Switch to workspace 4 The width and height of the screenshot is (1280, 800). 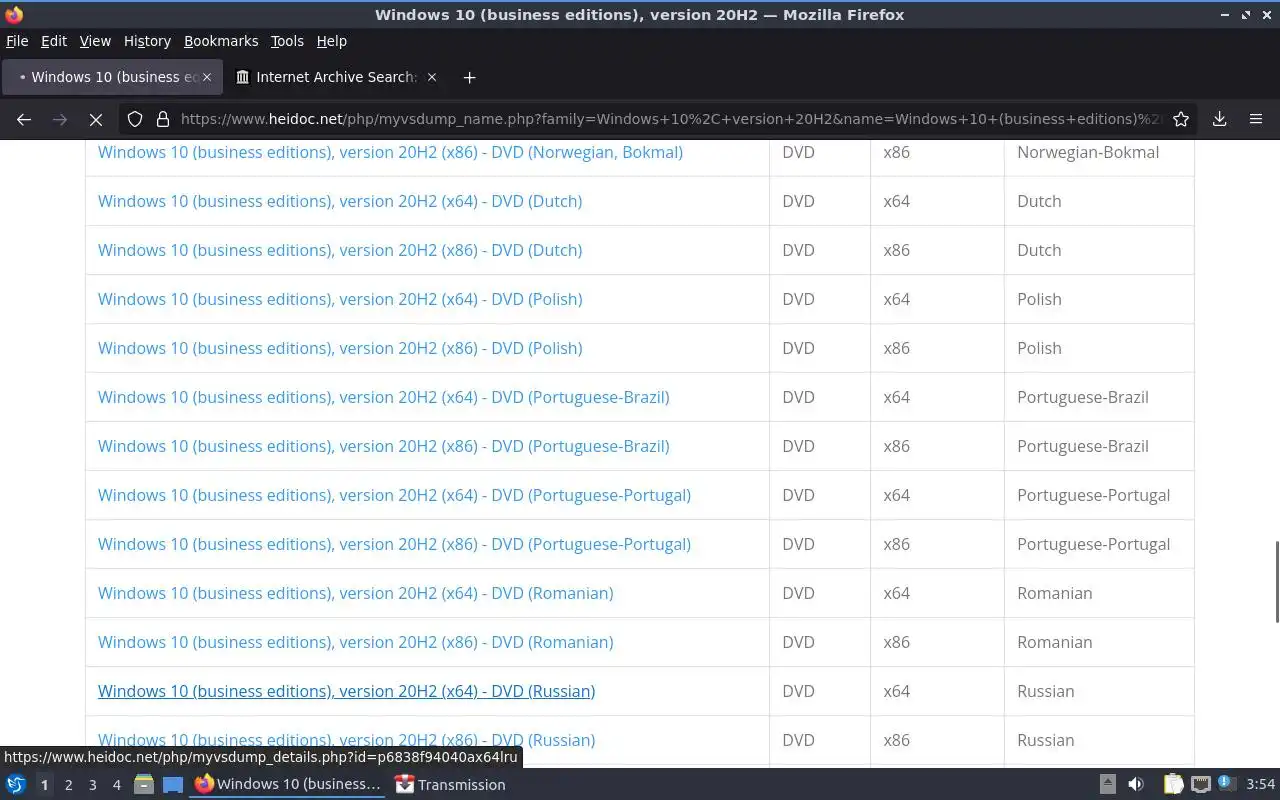click(116, 785)
